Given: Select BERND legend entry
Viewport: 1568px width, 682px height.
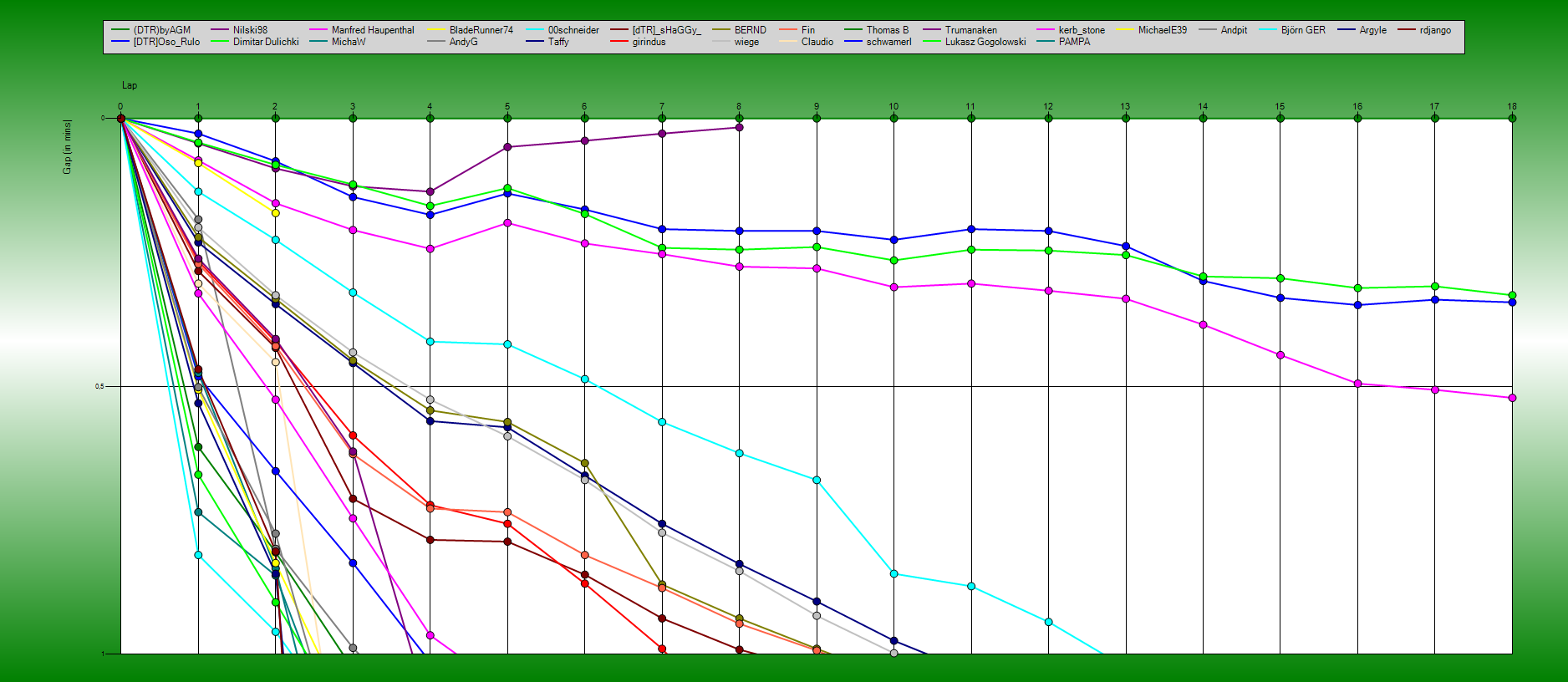Looking at the screenshot, I should [751, 30].
